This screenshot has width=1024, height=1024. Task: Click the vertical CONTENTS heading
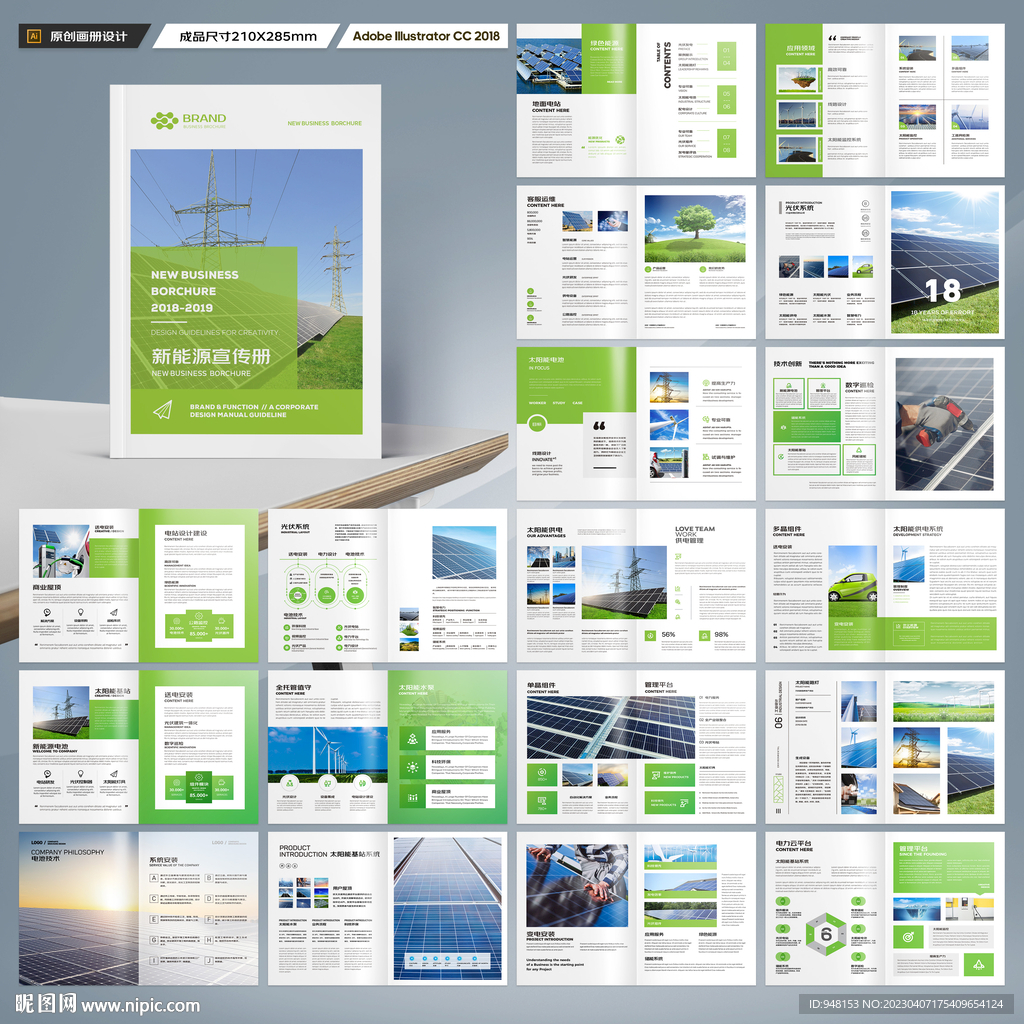click(667, 65)
